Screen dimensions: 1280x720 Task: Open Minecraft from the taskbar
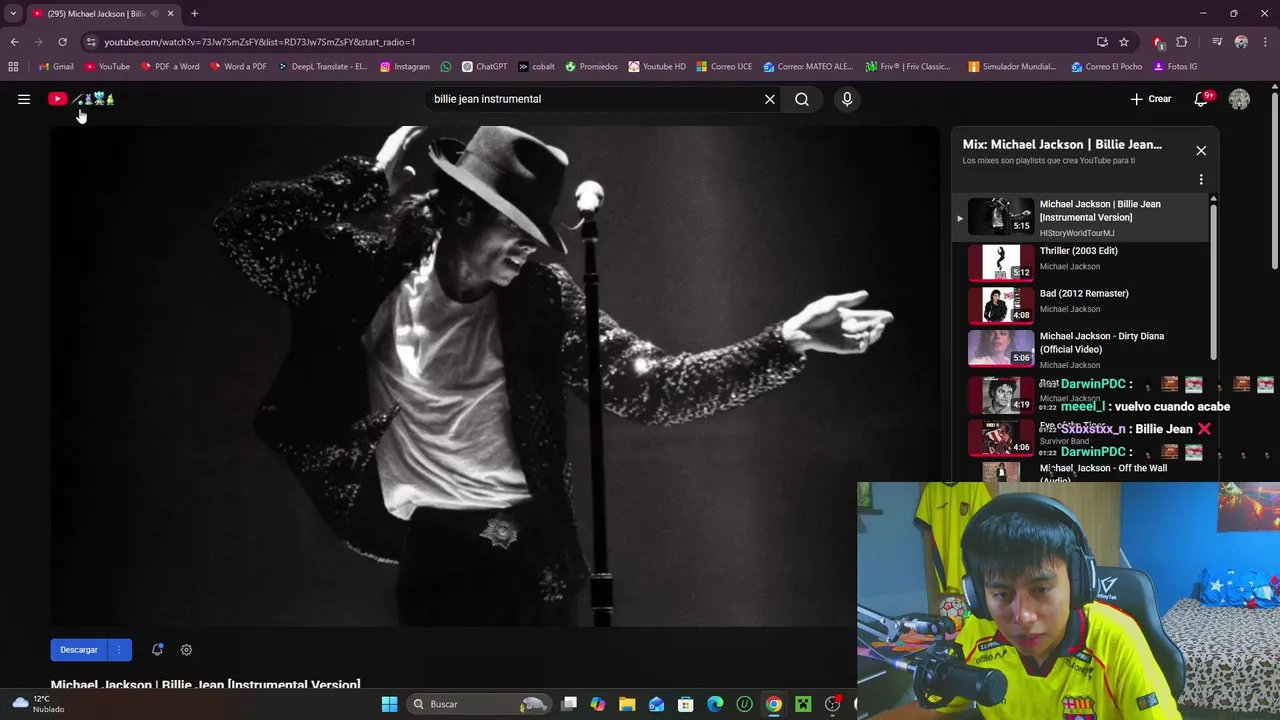pos(803,704)
